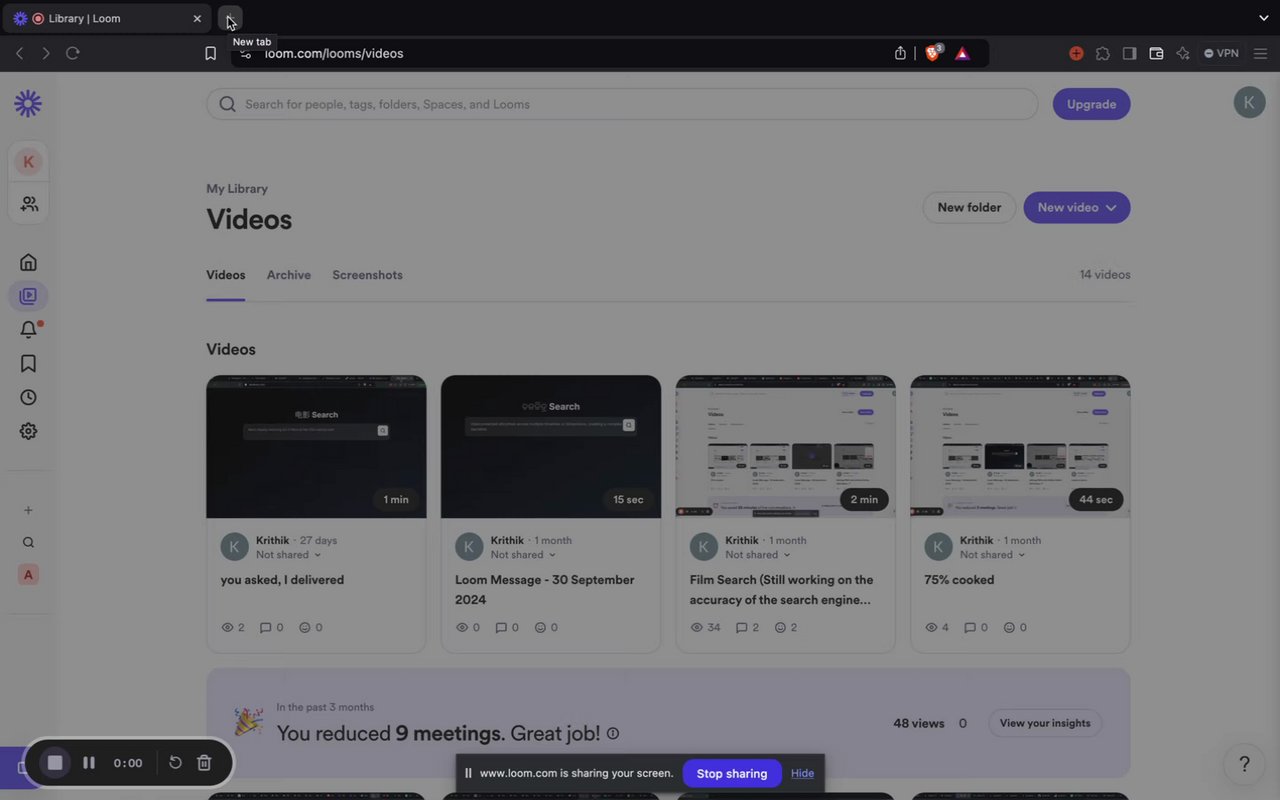
Task: Open the browser extensions puzzle icon
Action: click(x=1103, y=53)
